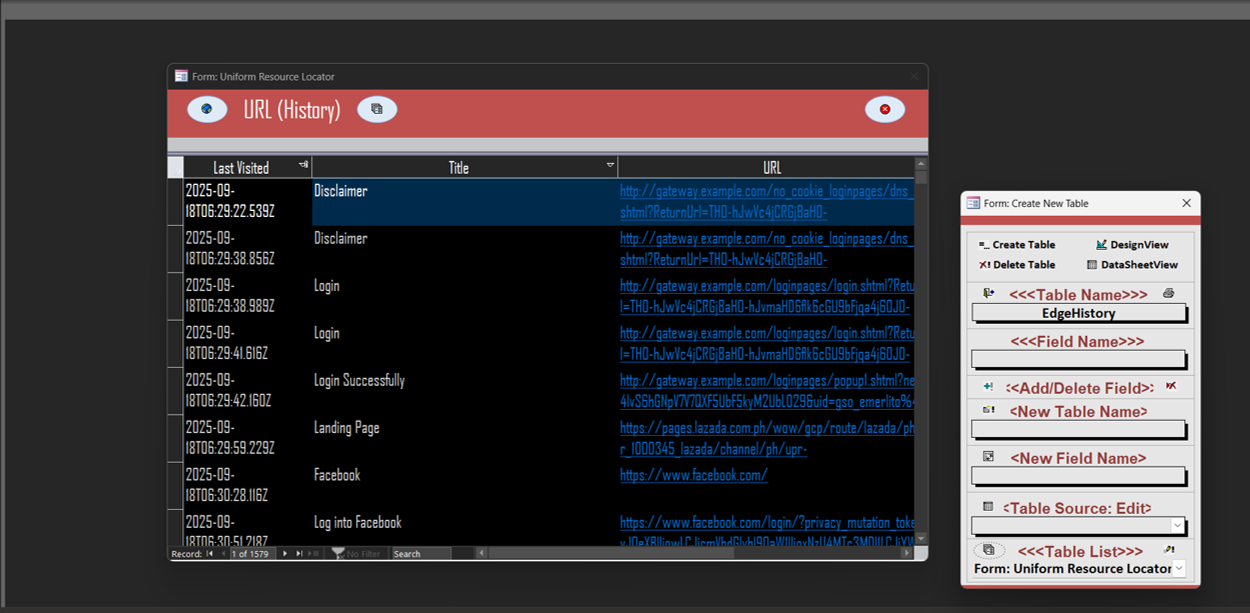Click the copy/duplicate icon button after URL (History)
Viewport: 1250px width, 613px height.
[x=377, y=109]
